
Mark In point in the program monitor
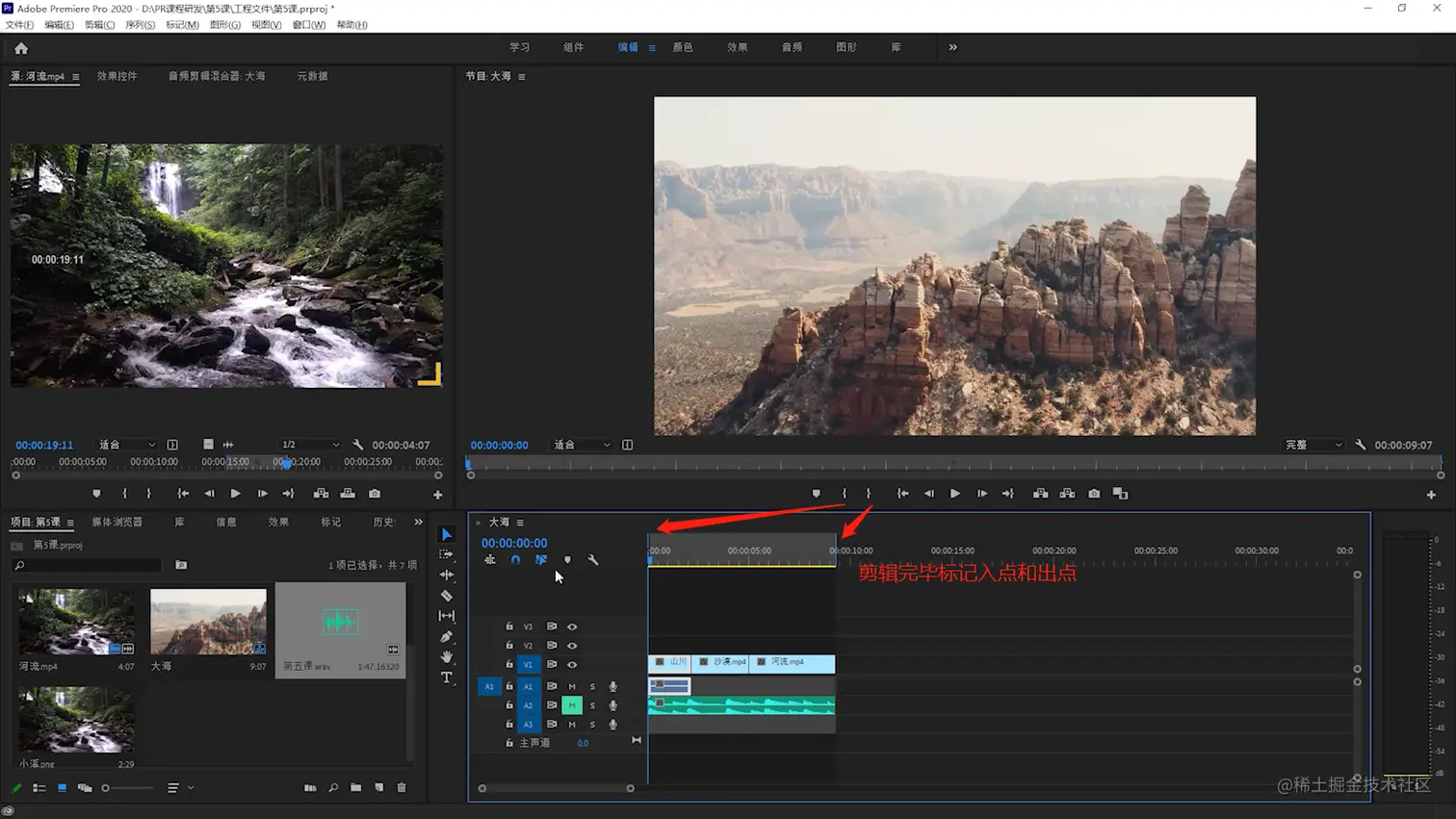click(x=845, y=494)
